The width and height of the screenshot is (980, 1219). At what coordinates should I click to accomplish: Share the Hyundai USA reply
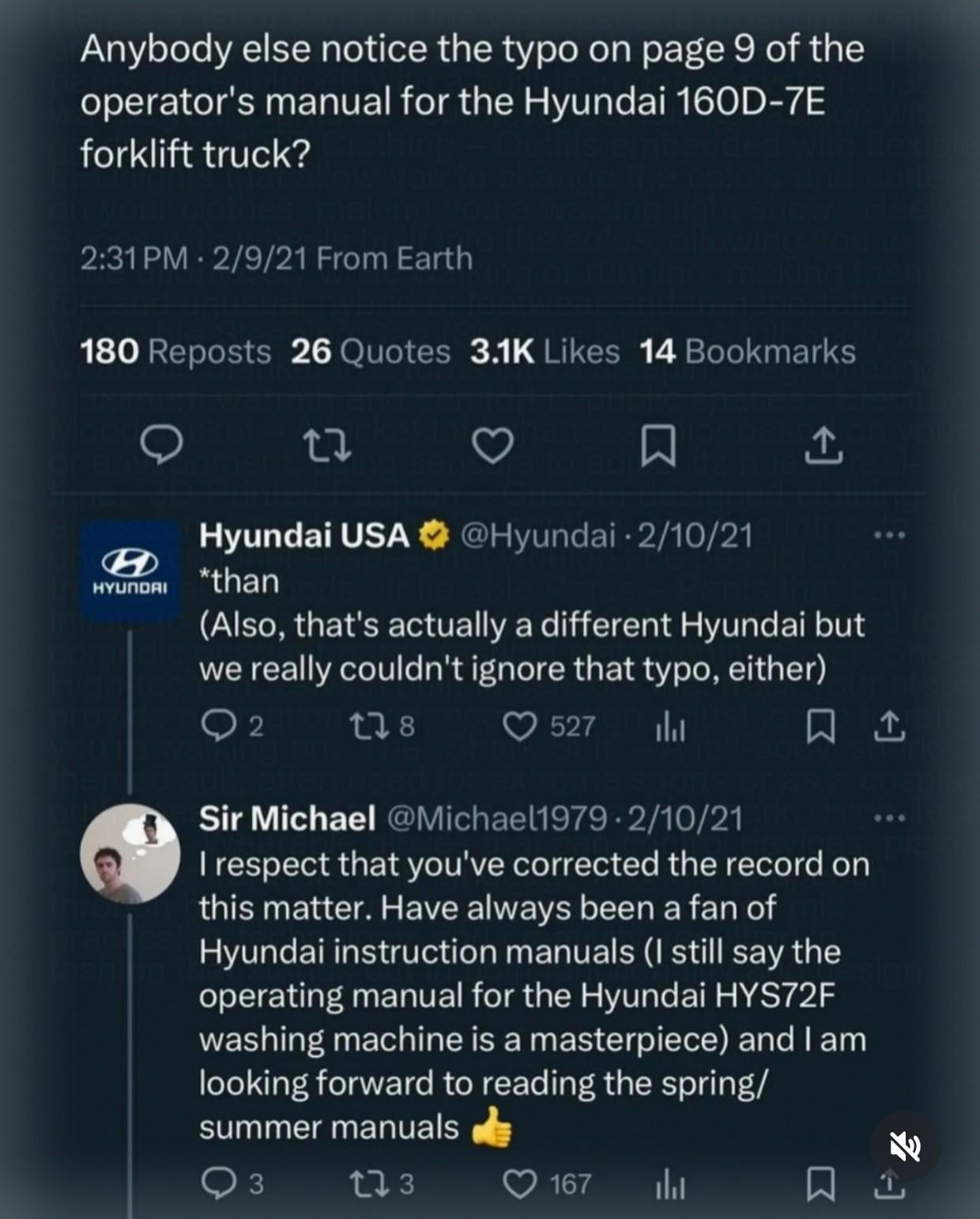pyautogui.click(x=889, y=726)
